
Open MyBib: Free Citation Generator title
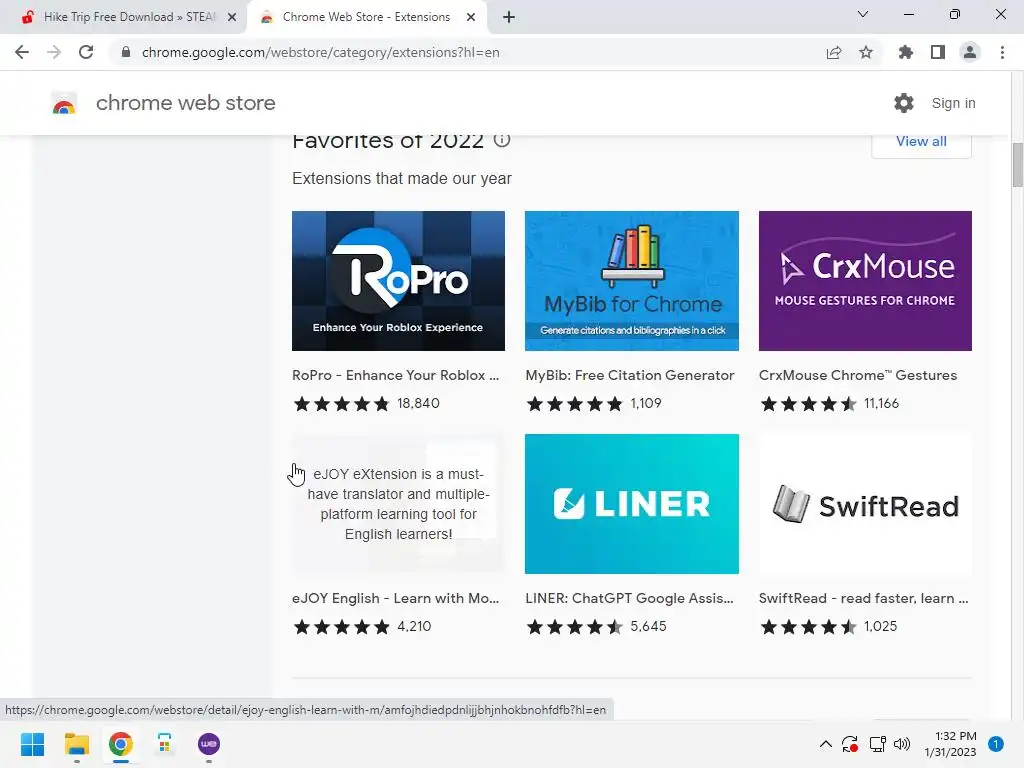point(630,376)
